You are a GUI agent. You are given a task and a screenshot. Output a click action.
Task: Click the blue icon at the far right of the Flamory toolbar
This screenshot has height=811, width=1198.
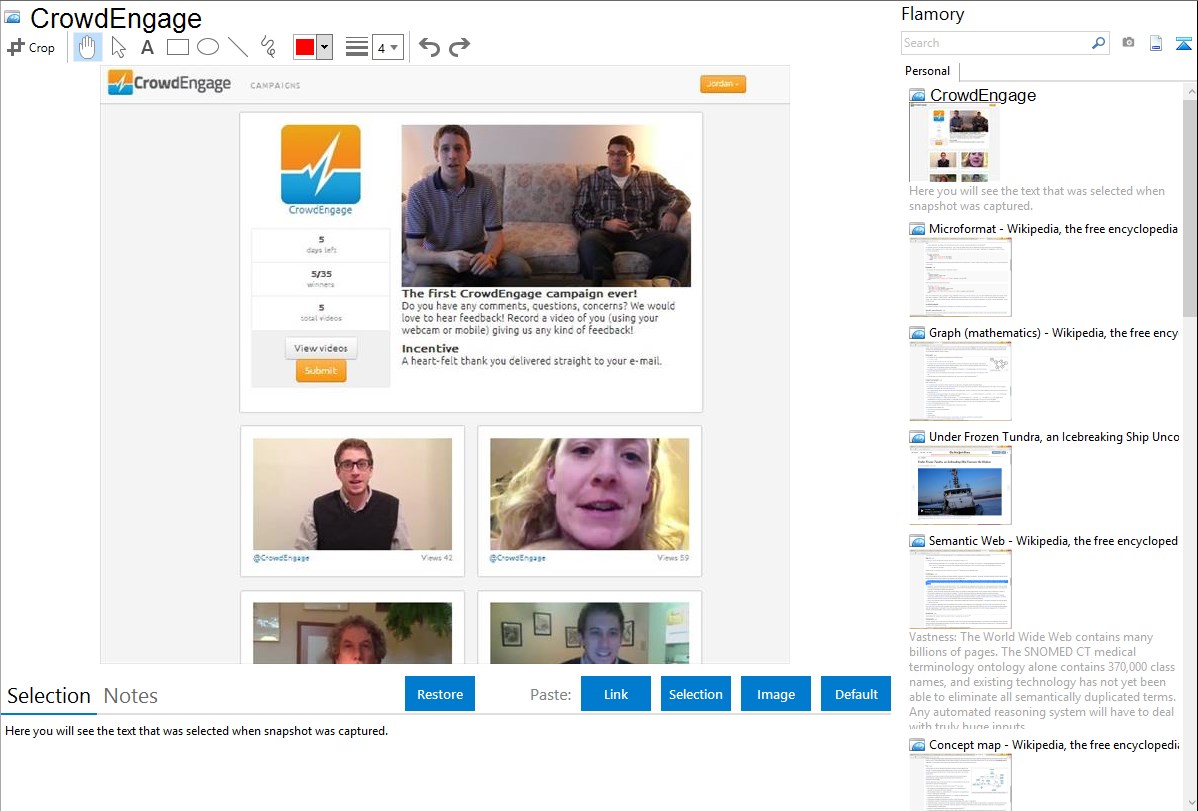pyautogui.click(x=1183, y=43)
